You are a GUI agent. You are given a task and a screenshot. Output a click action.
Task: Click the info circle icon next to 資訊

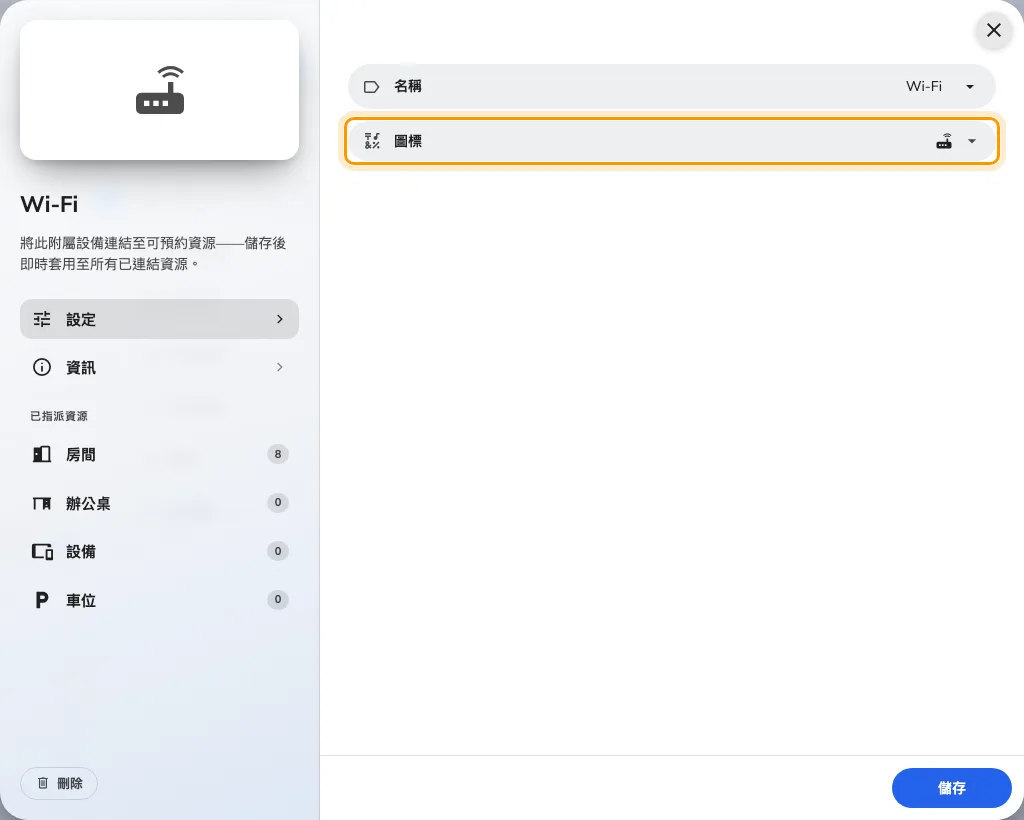click(x=42, y=368)
